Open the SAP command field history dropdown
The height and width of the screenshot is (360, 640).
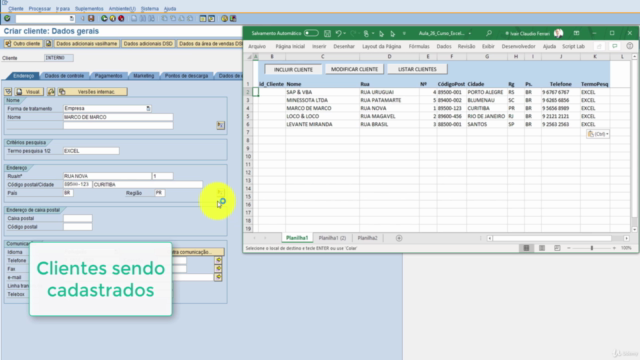tap(71, 18)
